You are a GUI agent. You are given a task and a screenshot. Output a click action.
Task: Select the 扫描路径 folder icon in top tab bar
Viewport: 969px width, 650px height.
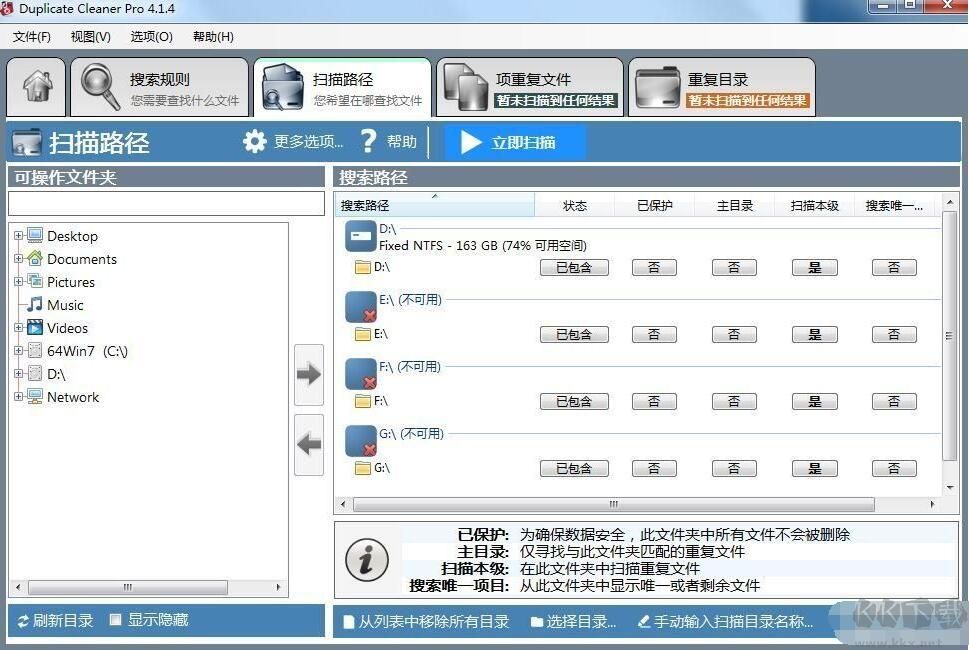282,87
